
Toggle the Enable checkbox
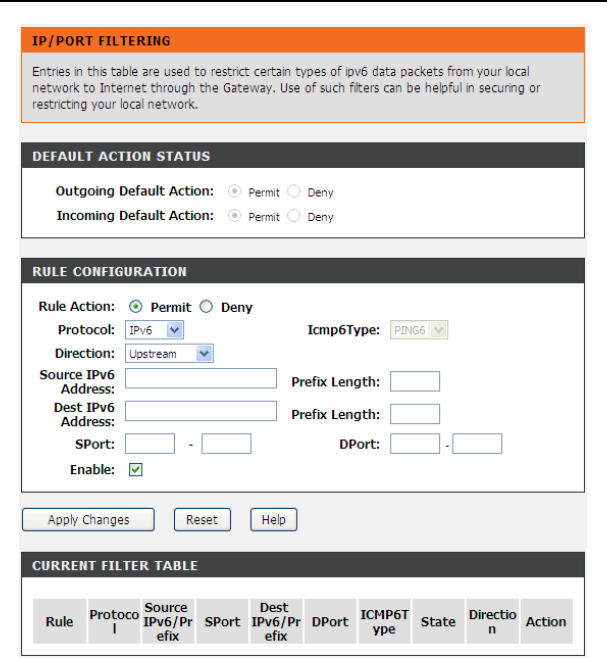(136, 470)
